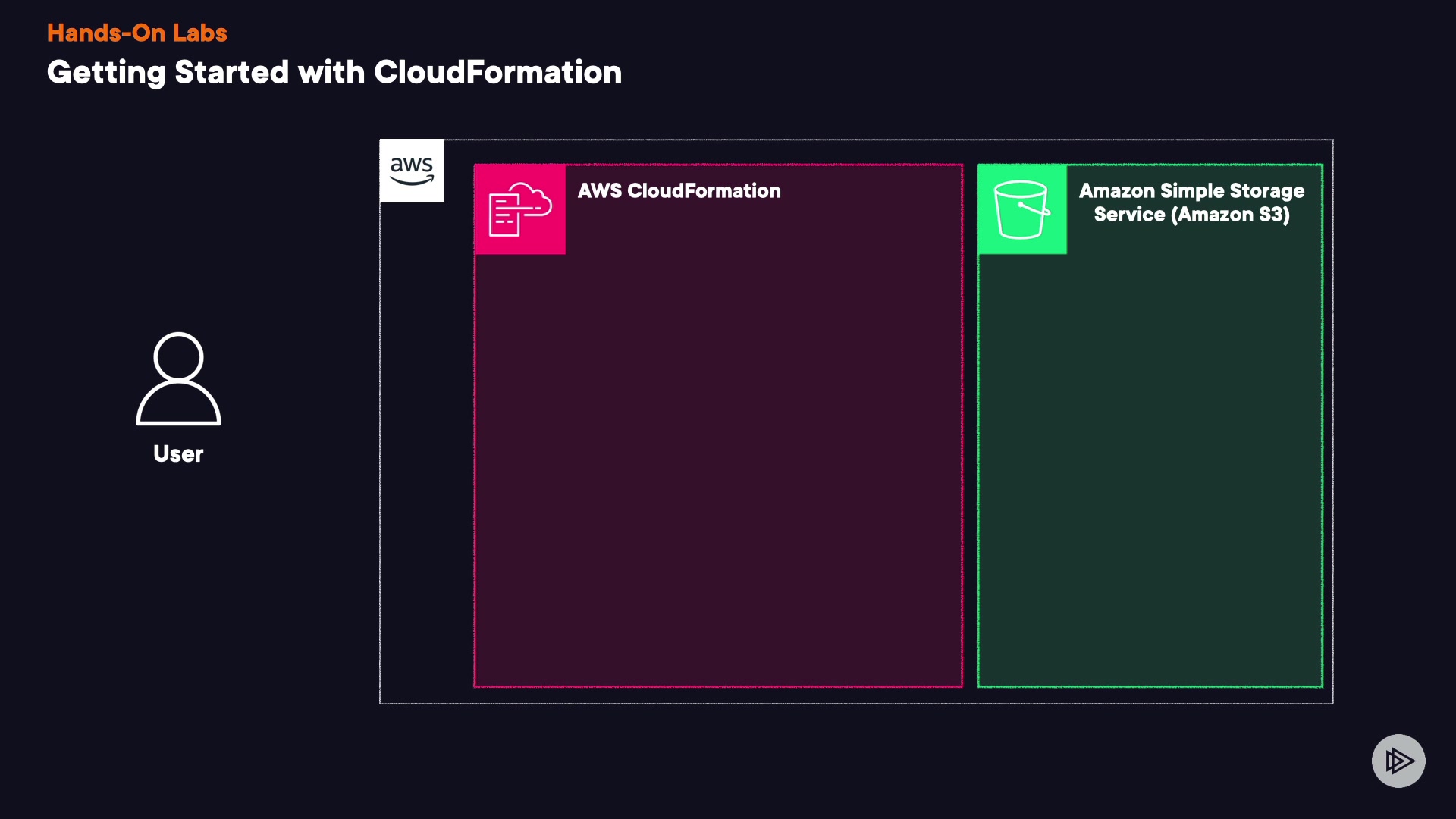Click the words Getting Started in the title
Image resolution: width=1456 pixels, height=819 pixels.
pos(167,73)
